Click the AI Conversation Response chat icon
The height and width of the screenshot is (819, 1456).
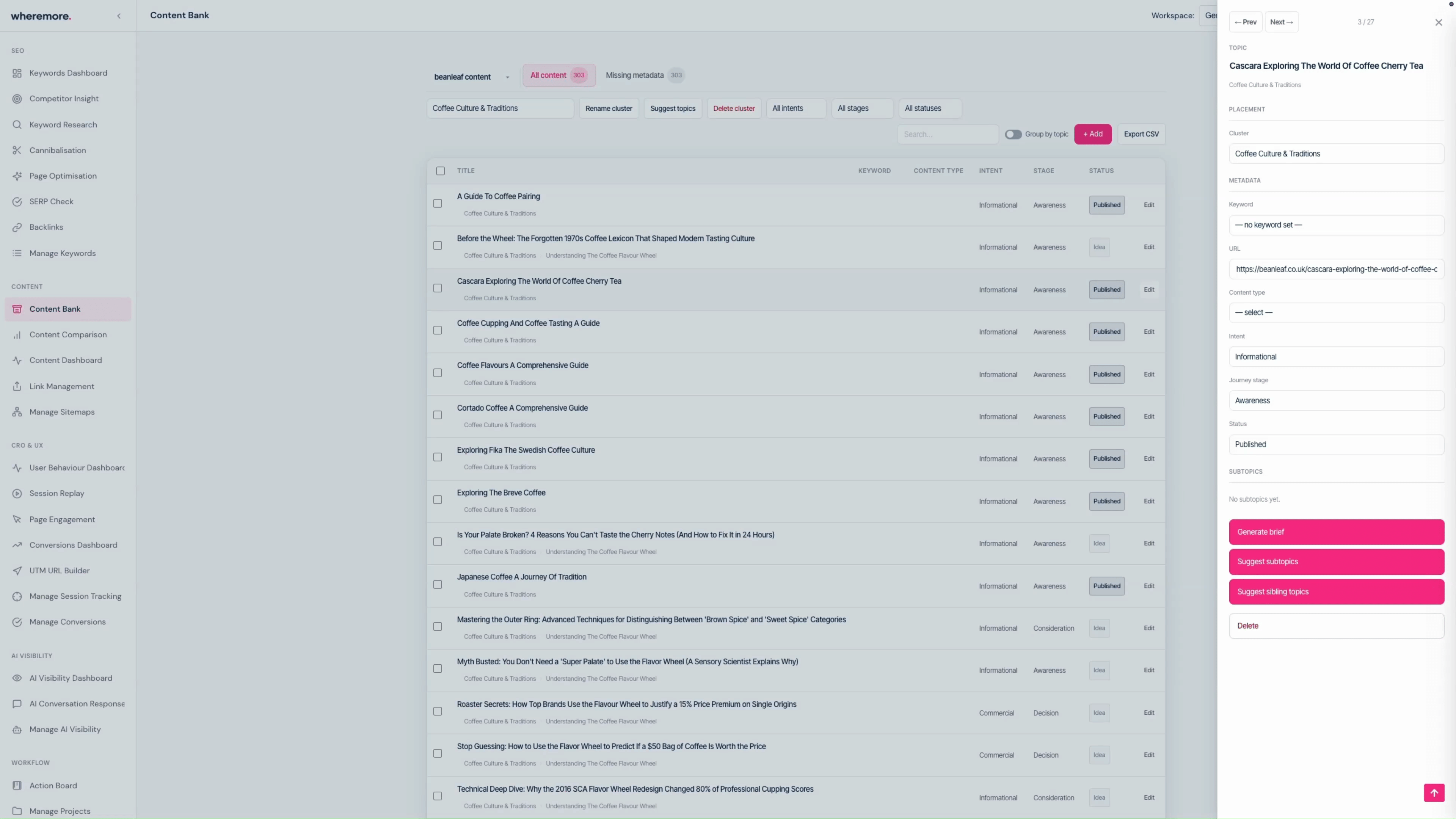click(17, 703)
